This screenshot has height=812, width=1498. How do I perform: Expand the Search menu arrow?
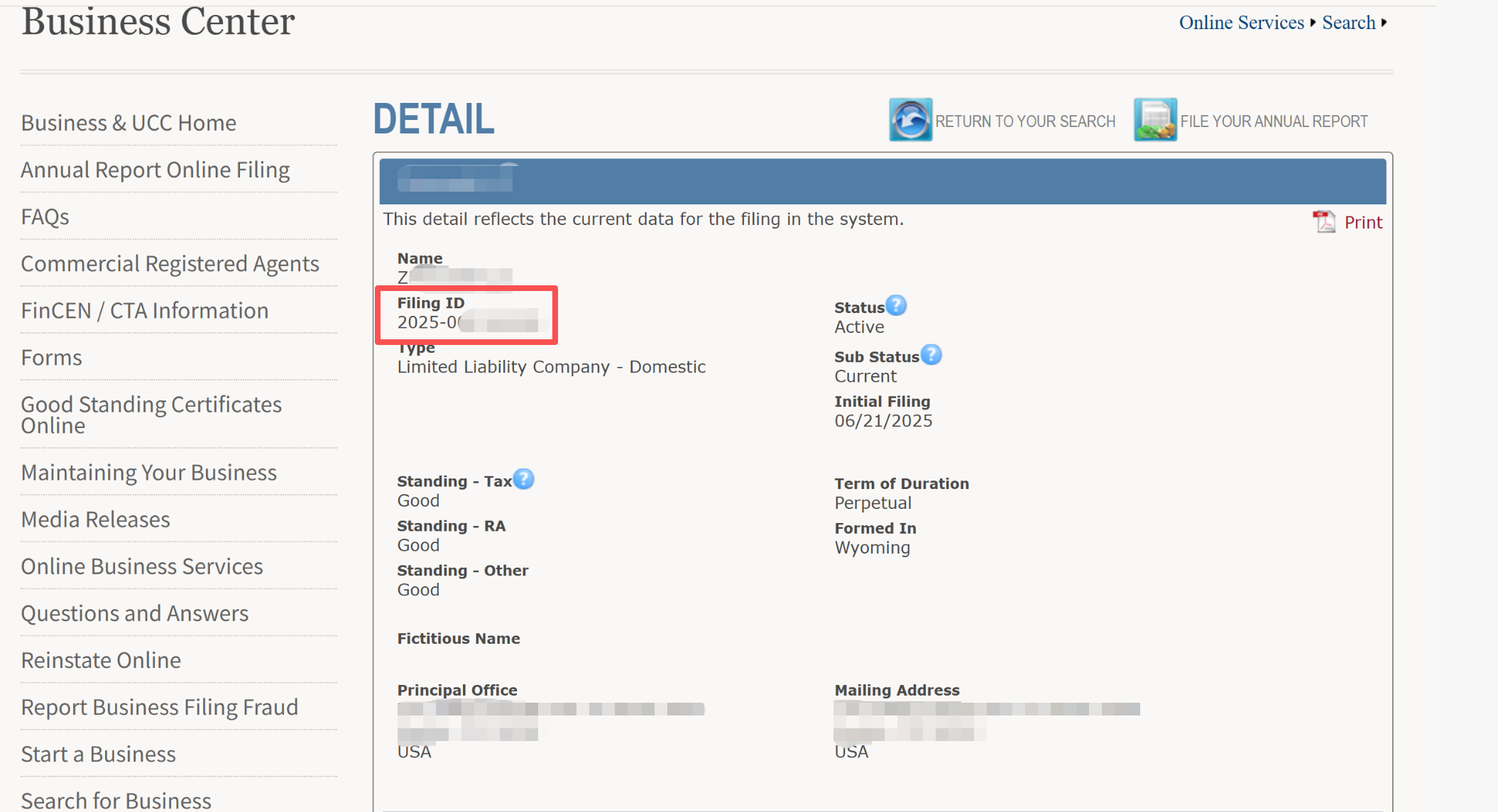click(1384, 23)
